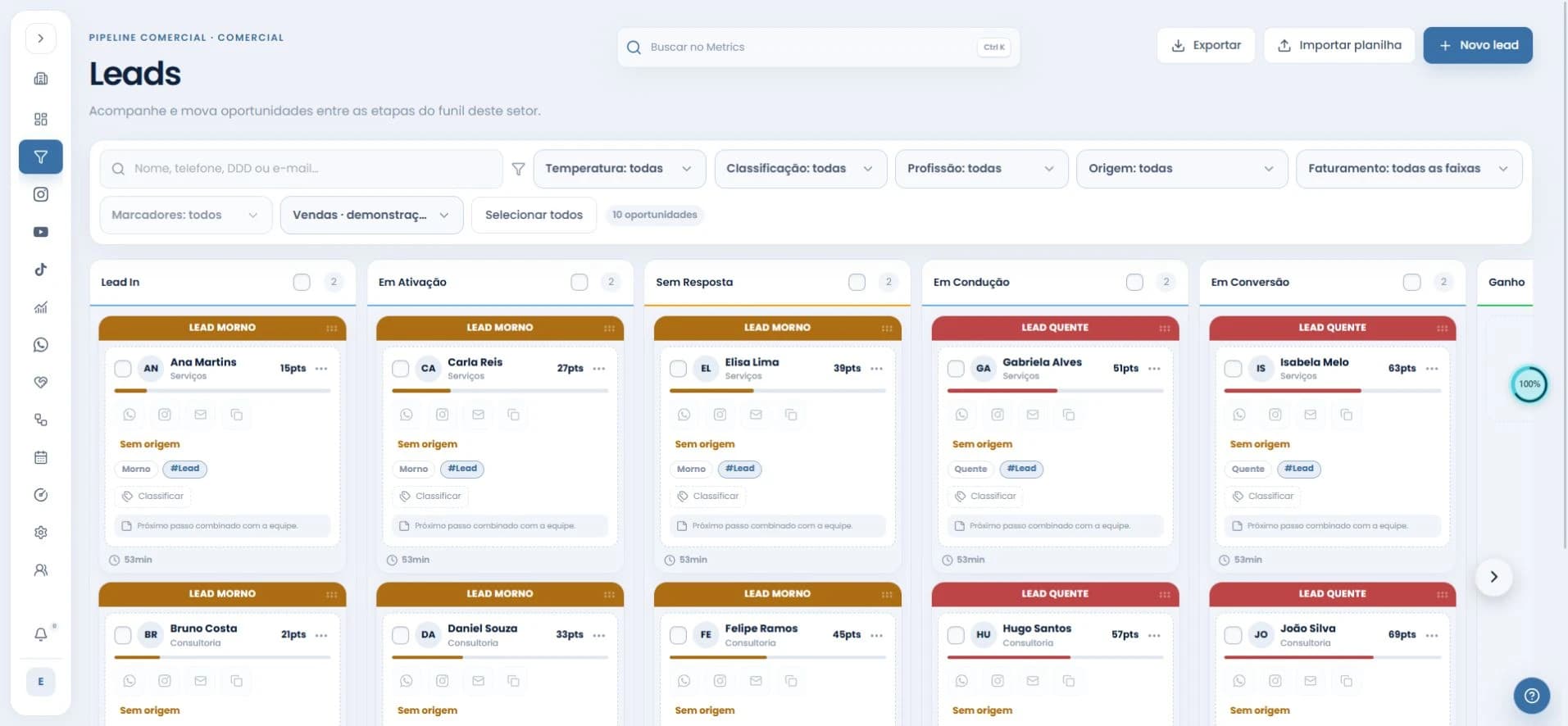Open the YouTube section in the sidebar
The width and height of the screenshot is (1568, 726).
[x=41, y=232]
